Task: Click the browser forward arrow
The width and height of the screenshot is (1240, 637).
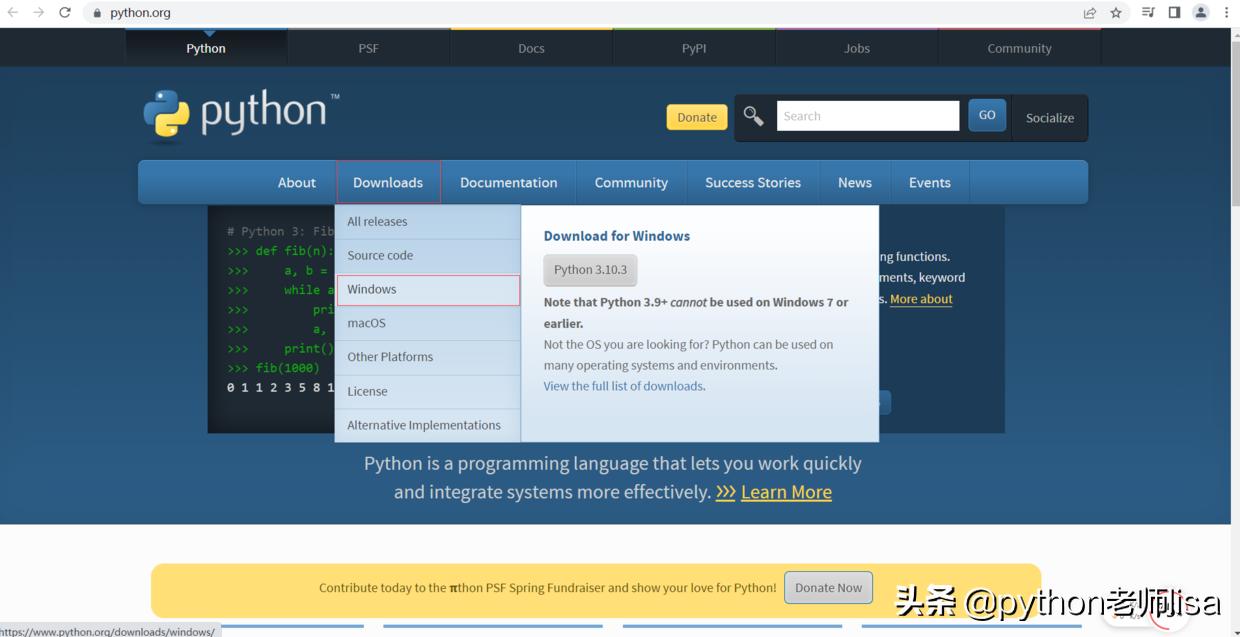Action: pyautogui.click(x=38, y=13)
